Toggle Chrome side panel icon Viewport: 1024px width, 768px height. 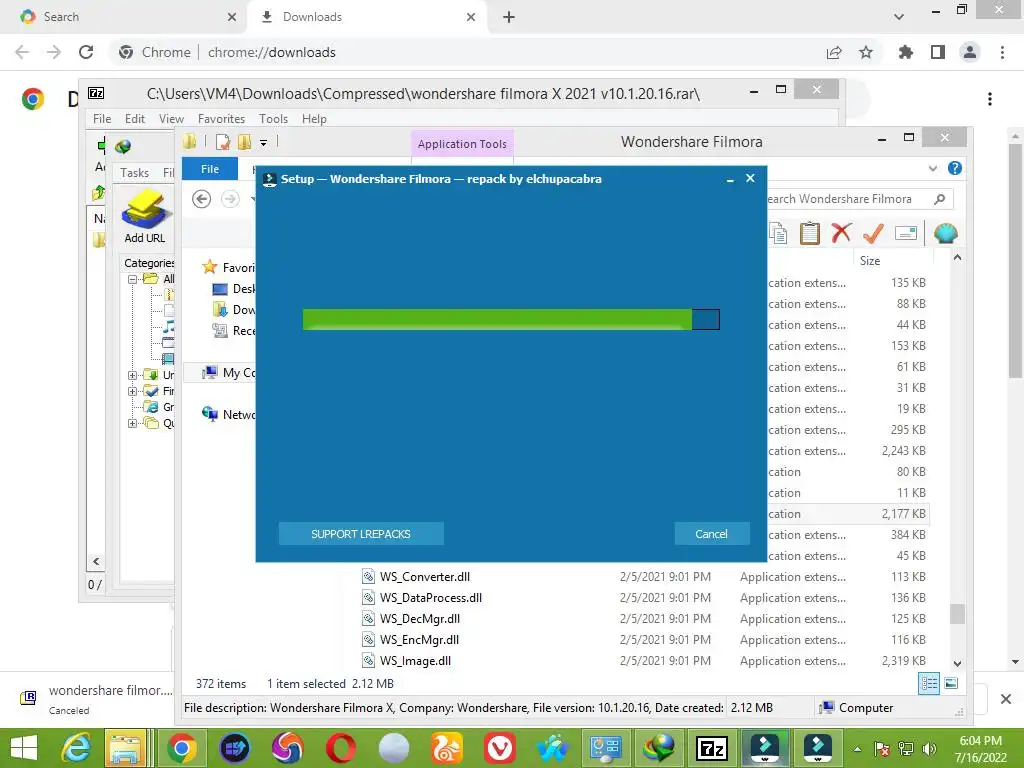(x=938, y=52)
